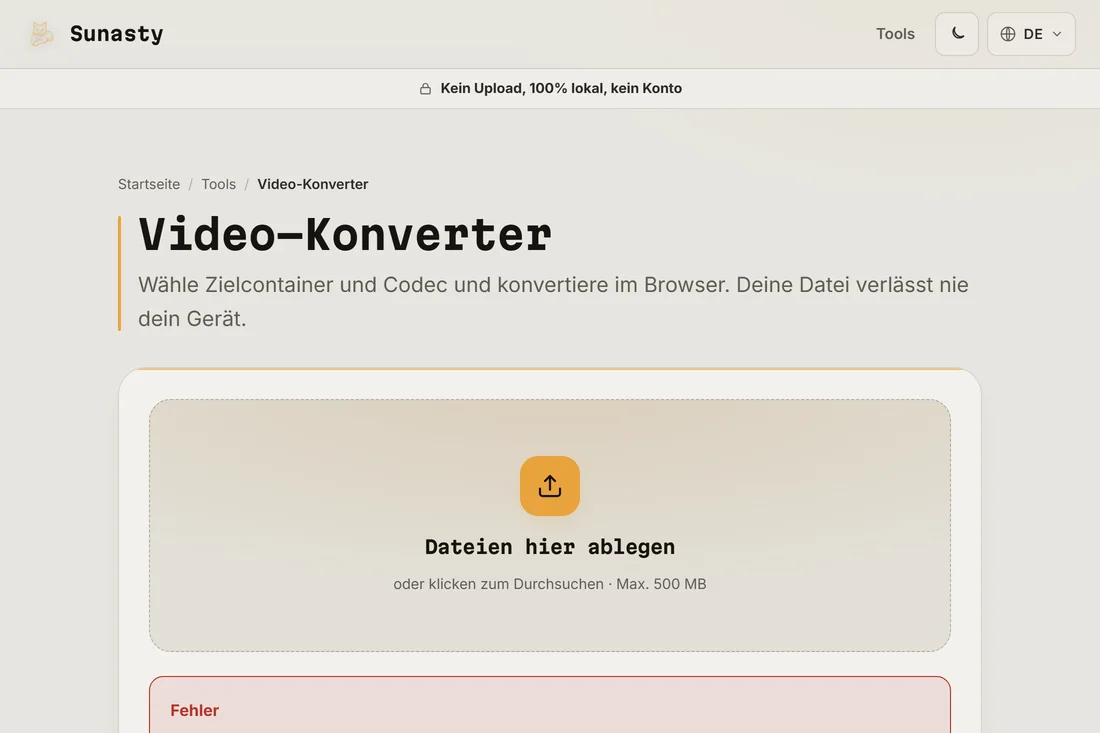
Task: Click the globe icon in the language selector
Action: [x=1008, y=34]
